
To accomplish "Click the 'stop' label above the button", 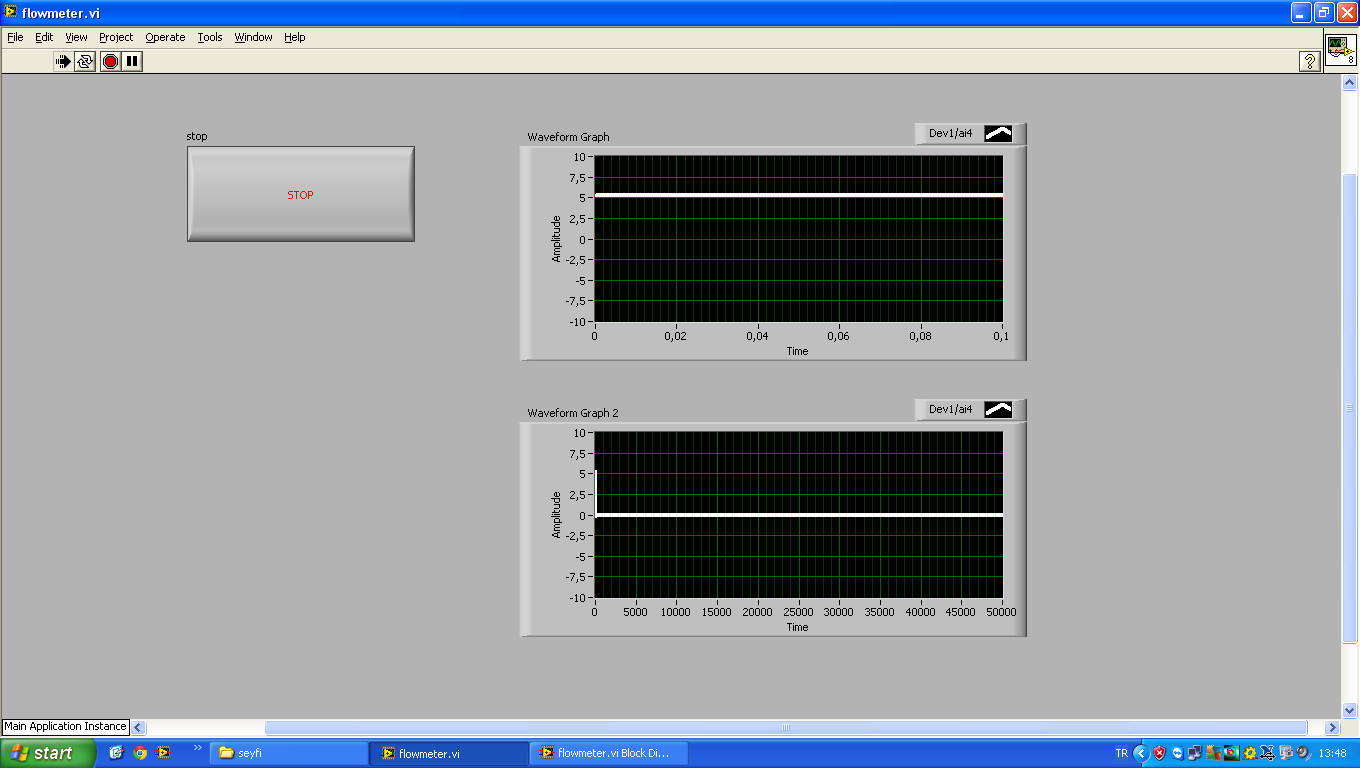I will coord(197,136).
